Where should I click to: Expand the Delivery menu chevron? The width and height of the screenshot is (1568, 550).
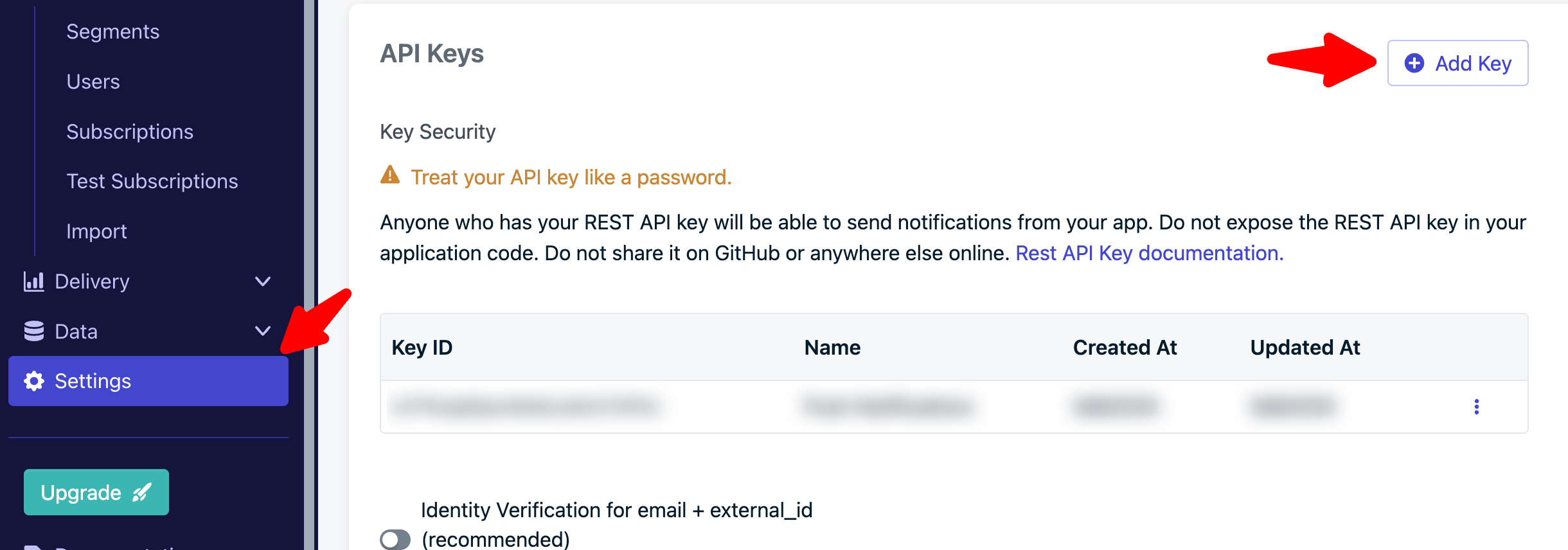tap(263, 281)
